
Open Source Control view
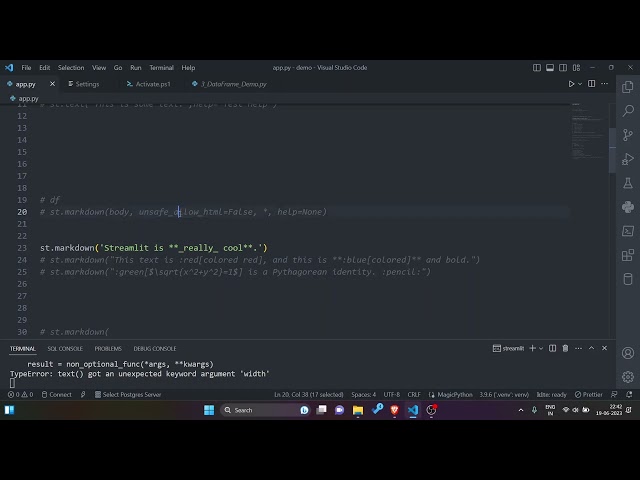(628, 135)
